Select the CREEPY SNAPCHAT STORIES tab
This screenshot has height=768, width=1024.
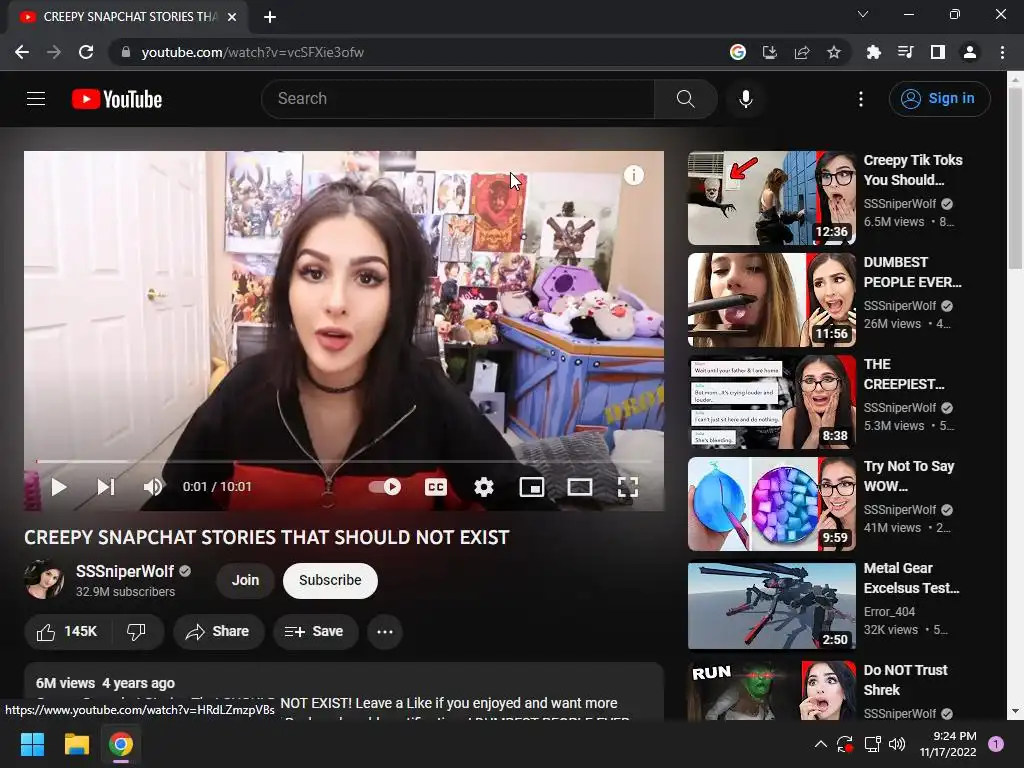click(x=128, y=17)
